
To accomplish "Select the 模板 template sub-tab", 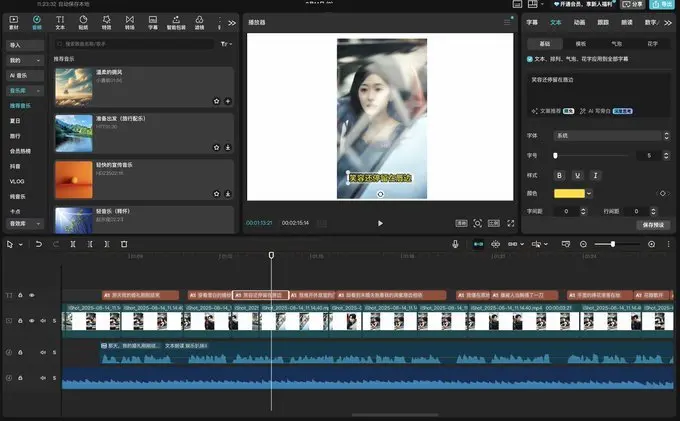I will click(581, 44).
